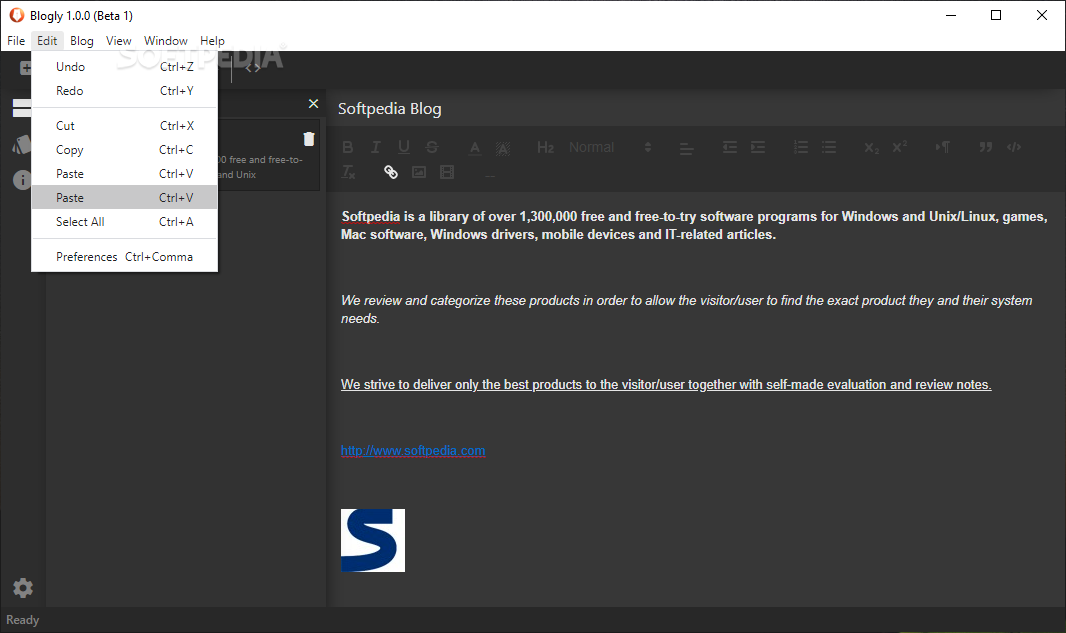Select the Softpedia S logo image

coord(373,541)
